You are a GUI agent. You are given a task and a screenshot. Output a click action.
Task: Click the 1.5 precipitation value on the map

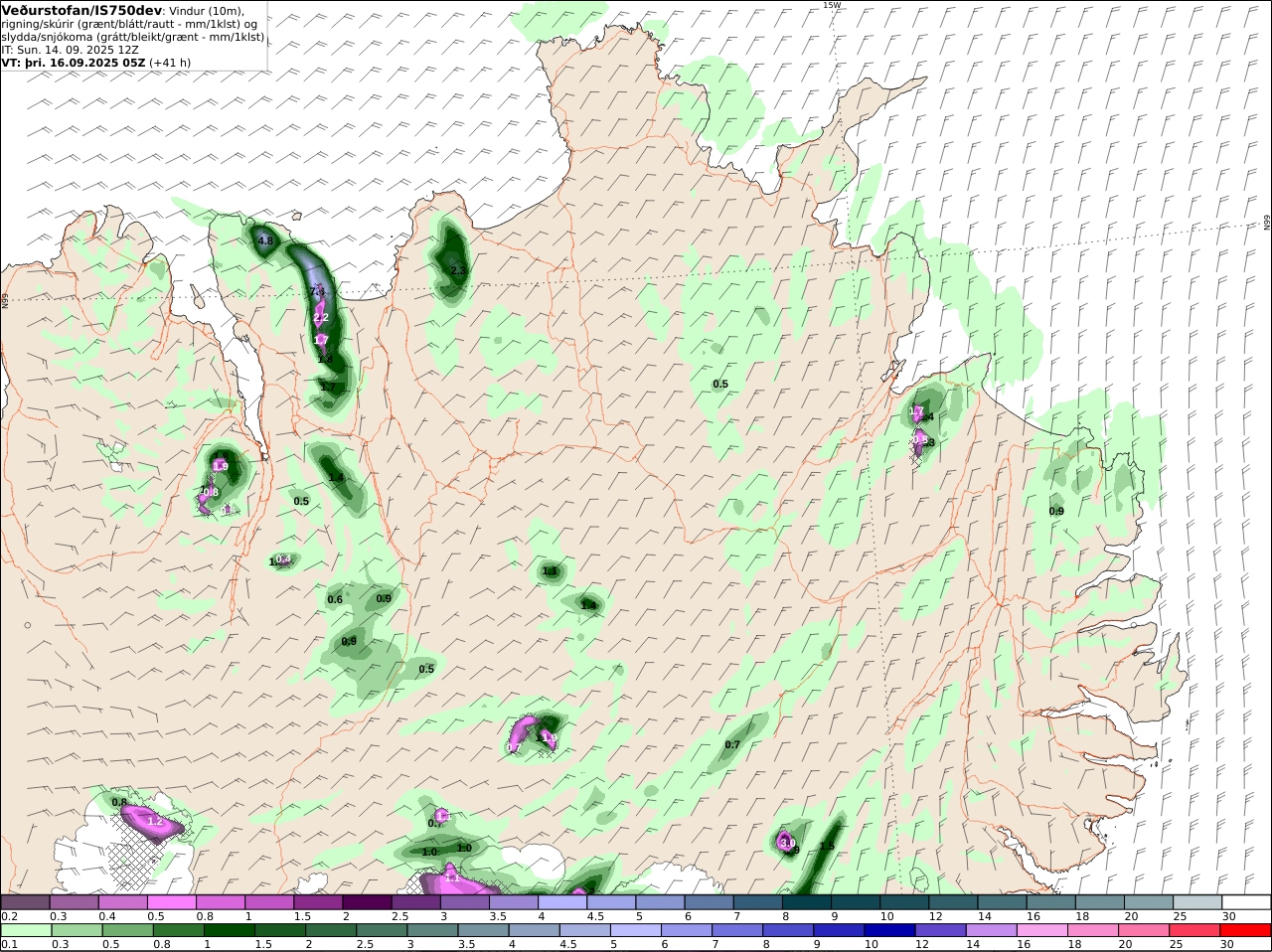pyautogui.click(x=827, y=847)
